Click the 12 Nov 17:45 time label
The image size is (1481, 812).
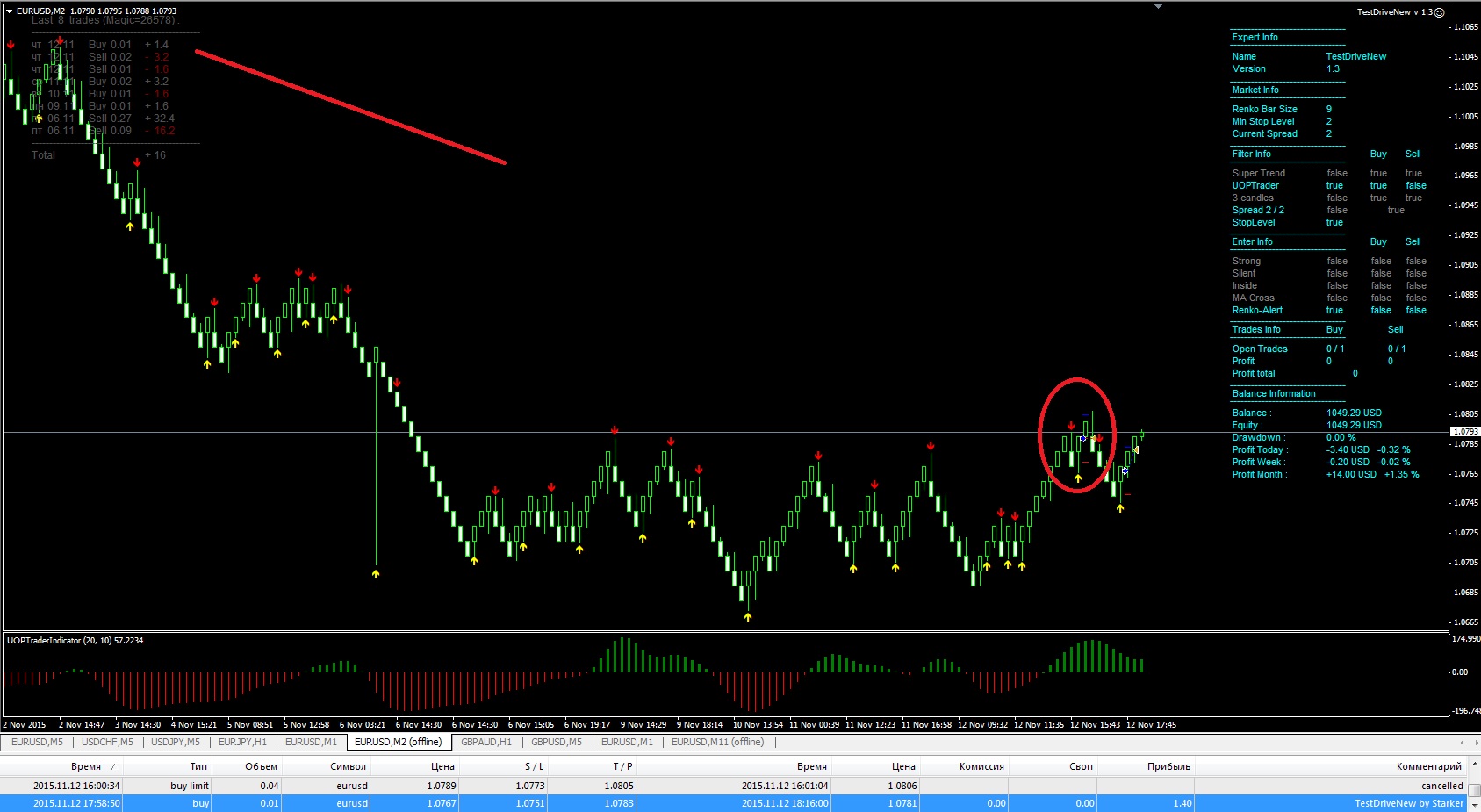[1151, 725]
